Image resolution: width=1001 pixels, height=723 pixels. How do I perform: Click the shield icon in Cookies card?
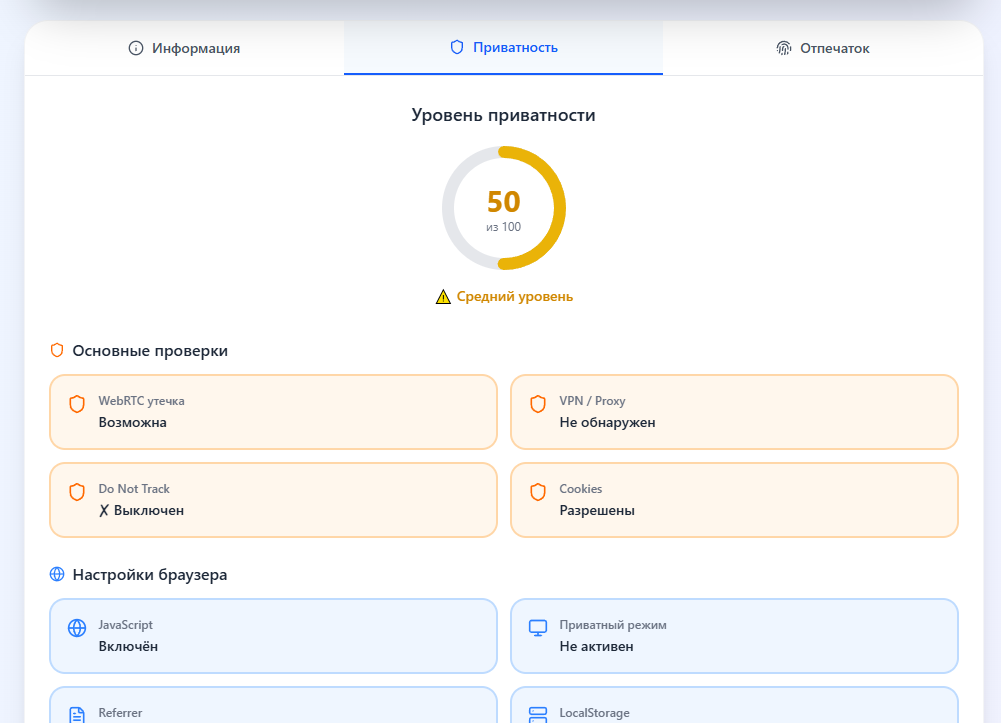coord(538,492)
